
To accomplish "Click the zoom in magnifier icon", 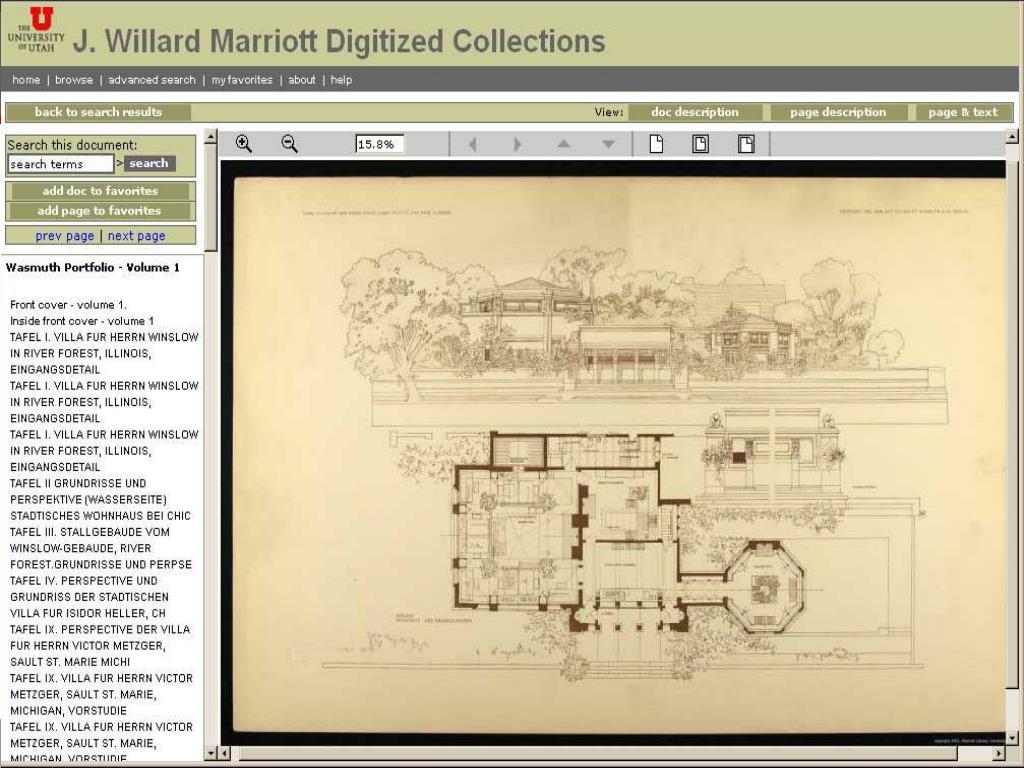I will click(244, 144).
